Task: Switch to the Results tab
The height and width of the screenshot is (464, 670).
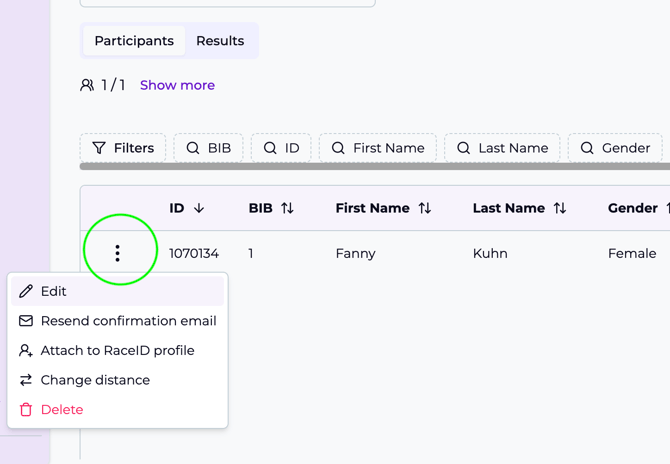Action: coord(220,41)
